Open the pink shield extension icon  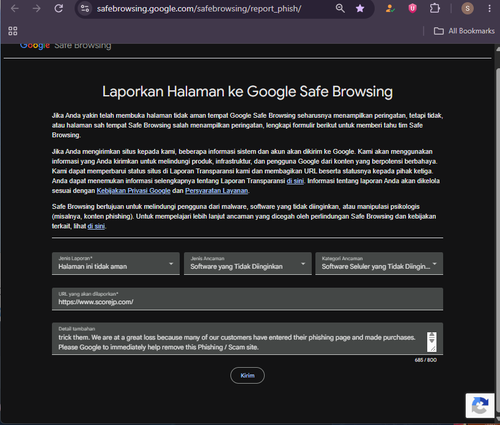412,8
